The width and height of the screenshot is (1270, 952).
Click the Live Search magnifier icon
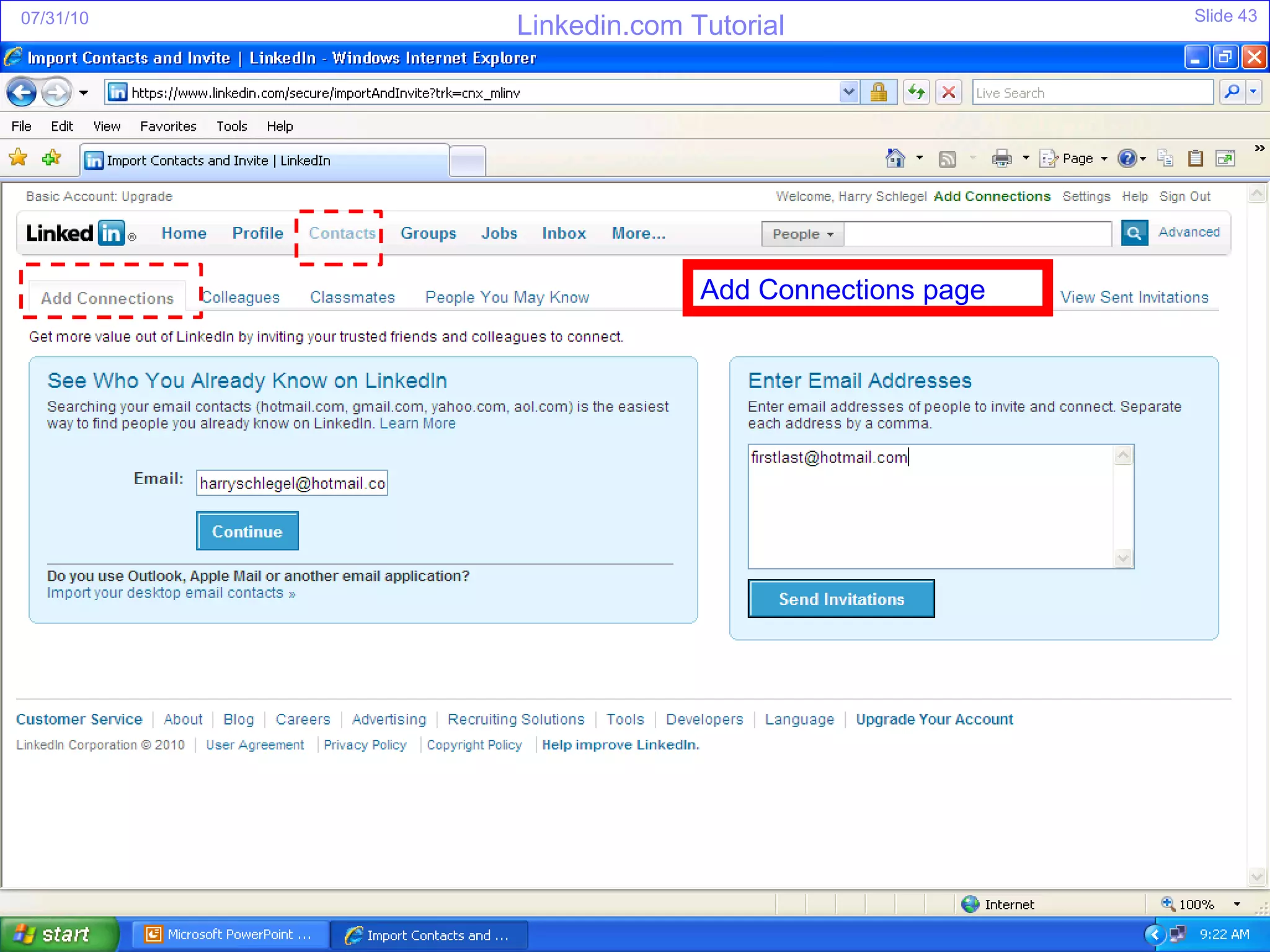(x=1233, y=92)
